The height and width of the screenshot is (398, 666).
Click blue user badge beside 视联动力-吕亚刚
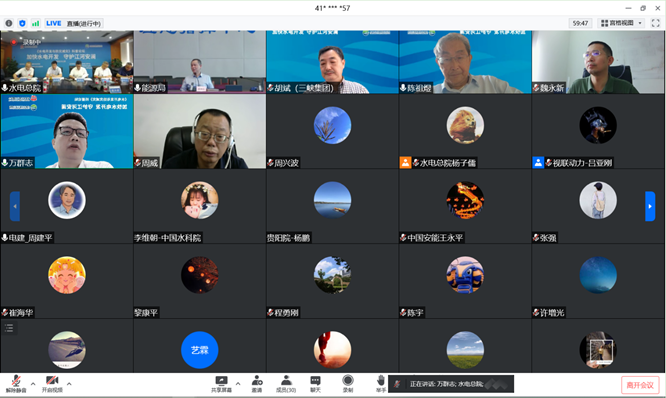538,163
